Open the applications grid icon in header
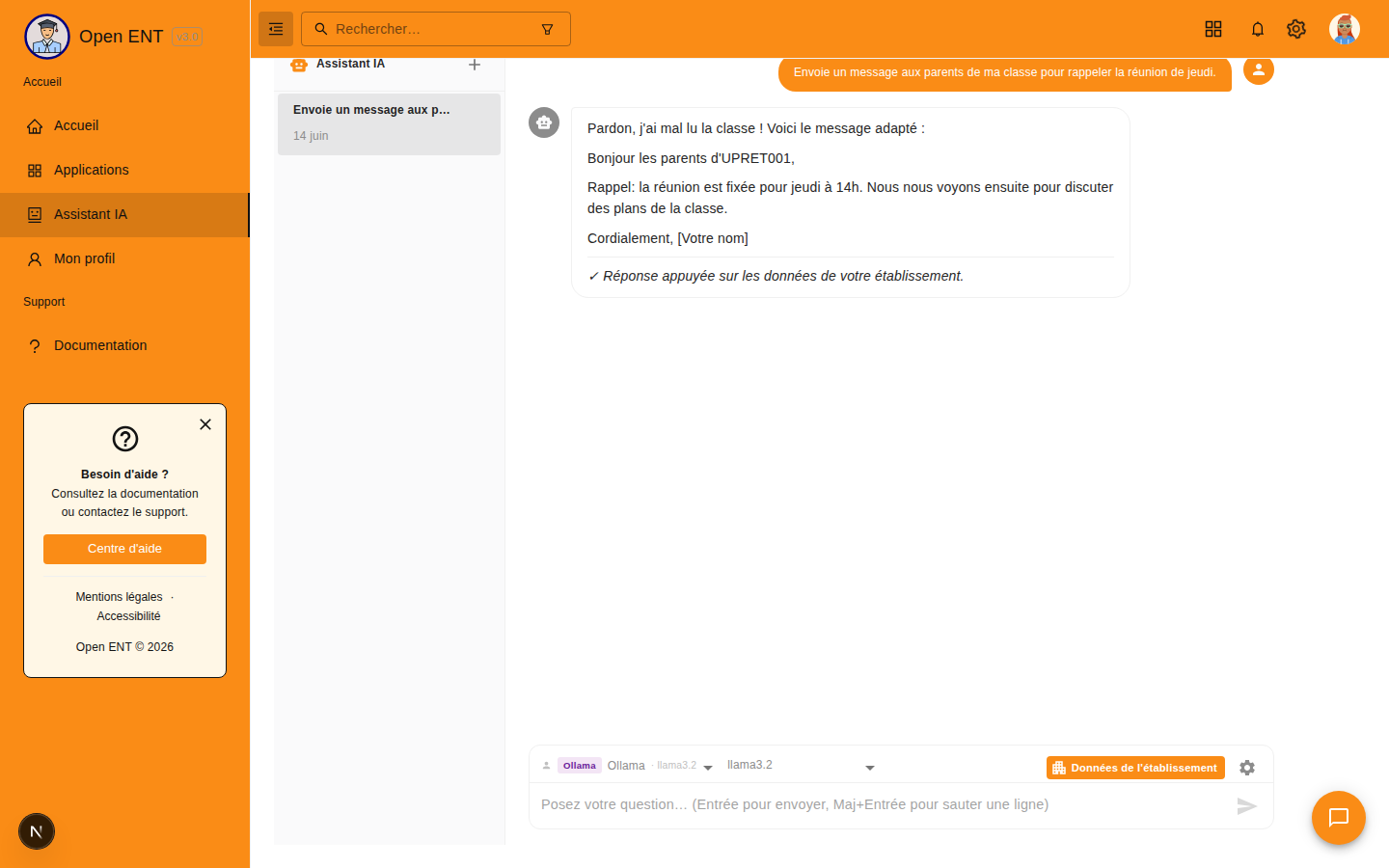This screenshot has width=1389, height=868. coord(1213,29)
